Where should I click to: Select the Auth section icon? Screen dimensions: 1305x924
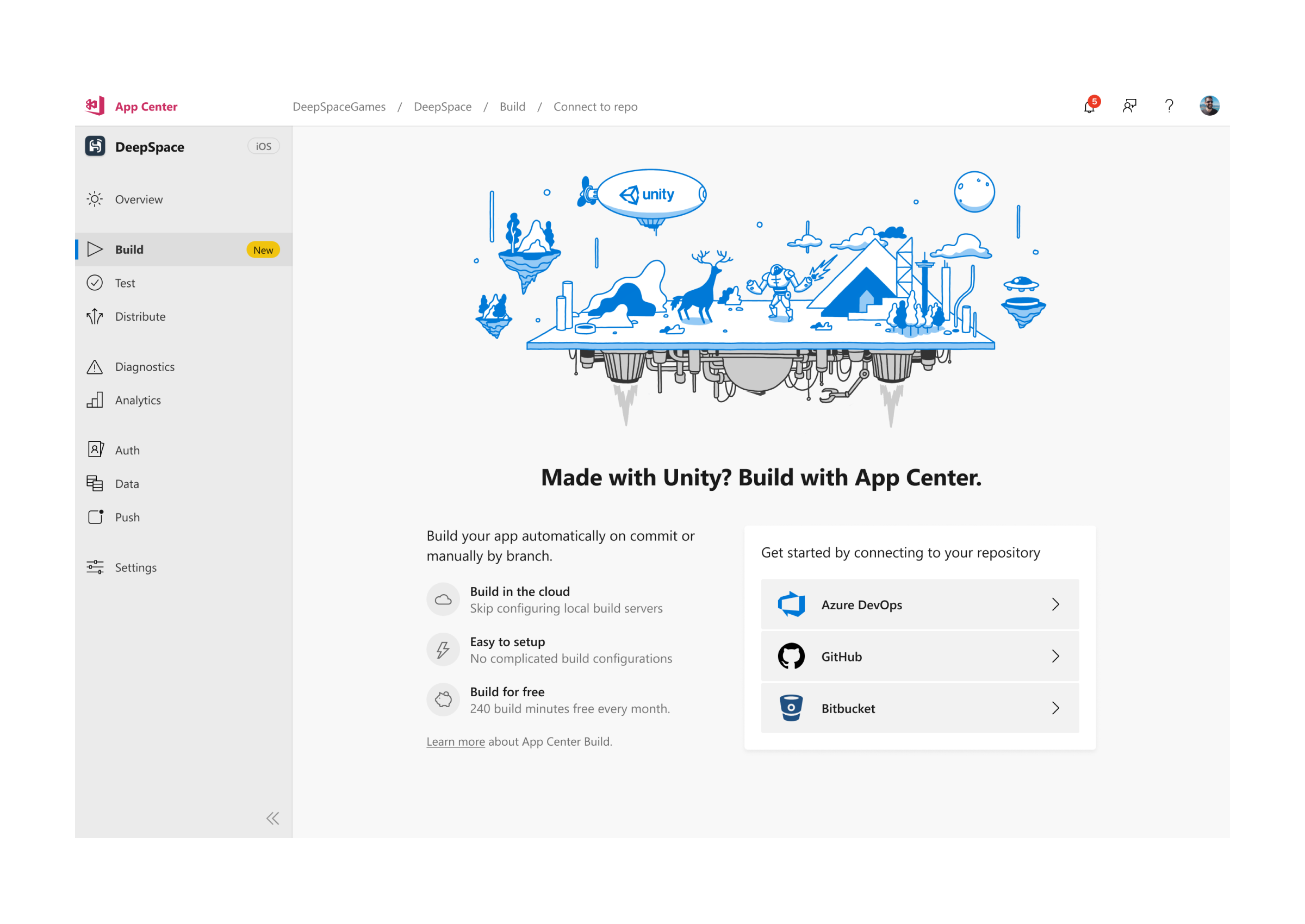tap(95, 449)
